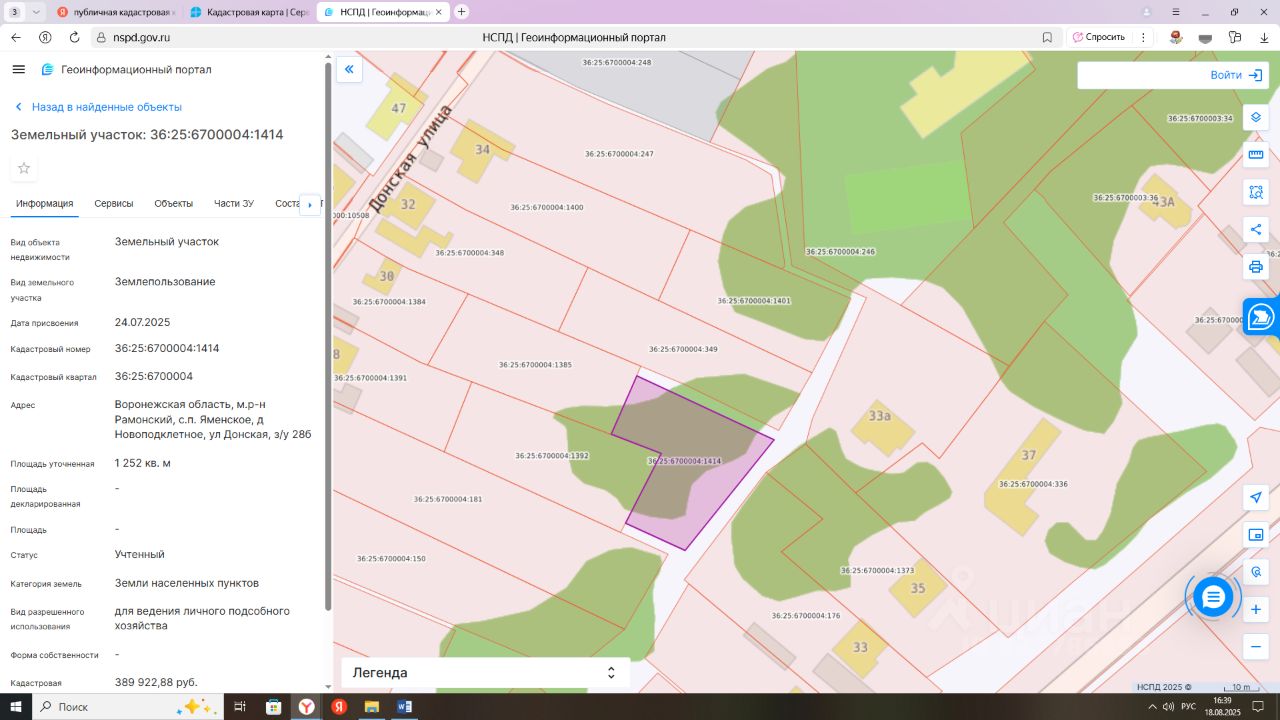Switch to the Информация tab

(x=45, y=203)
